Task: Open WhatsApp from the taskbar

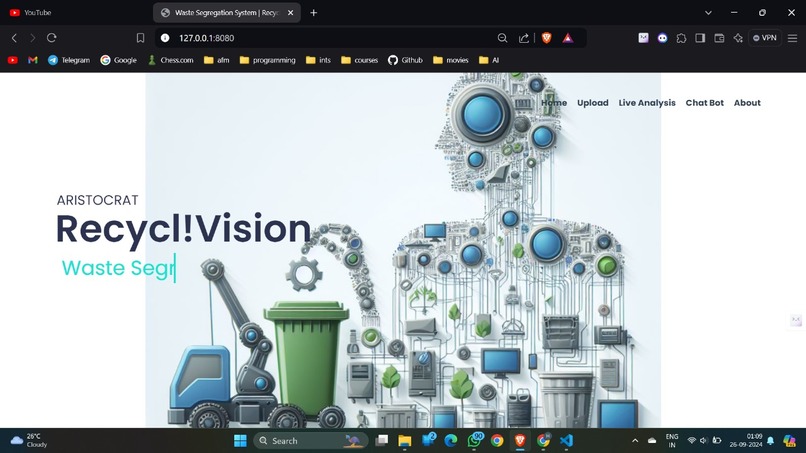Action: pyautogui.click(x=474, y=441)
